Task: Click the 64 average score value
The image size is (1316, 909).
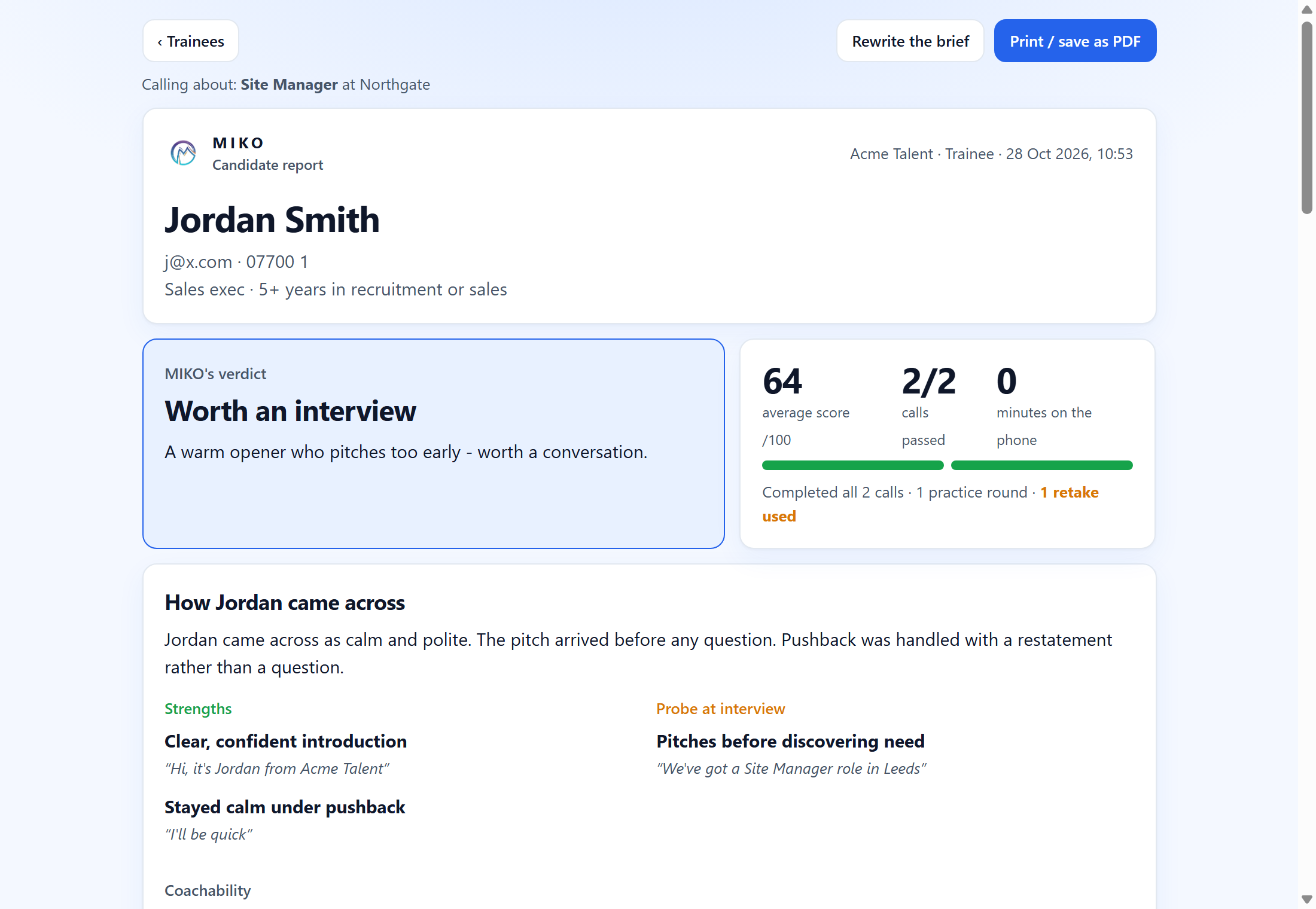Action: click(782, 381)
